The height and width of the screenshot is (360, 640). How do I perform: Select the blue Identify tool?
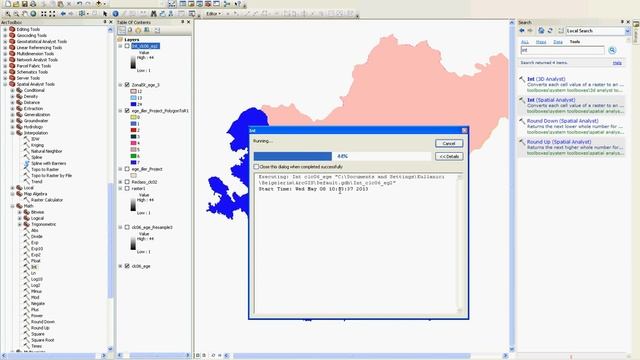tap(116, 14)
